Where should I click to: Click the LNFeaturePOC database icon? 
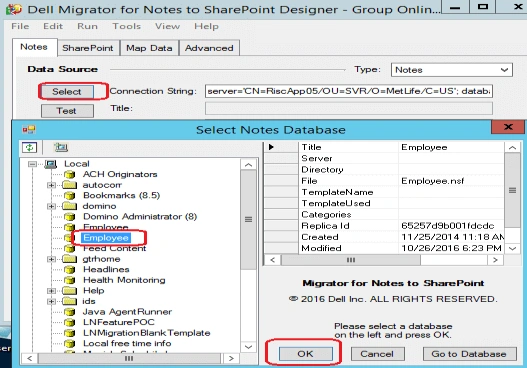pyautogui.click(x=69, y=323)
